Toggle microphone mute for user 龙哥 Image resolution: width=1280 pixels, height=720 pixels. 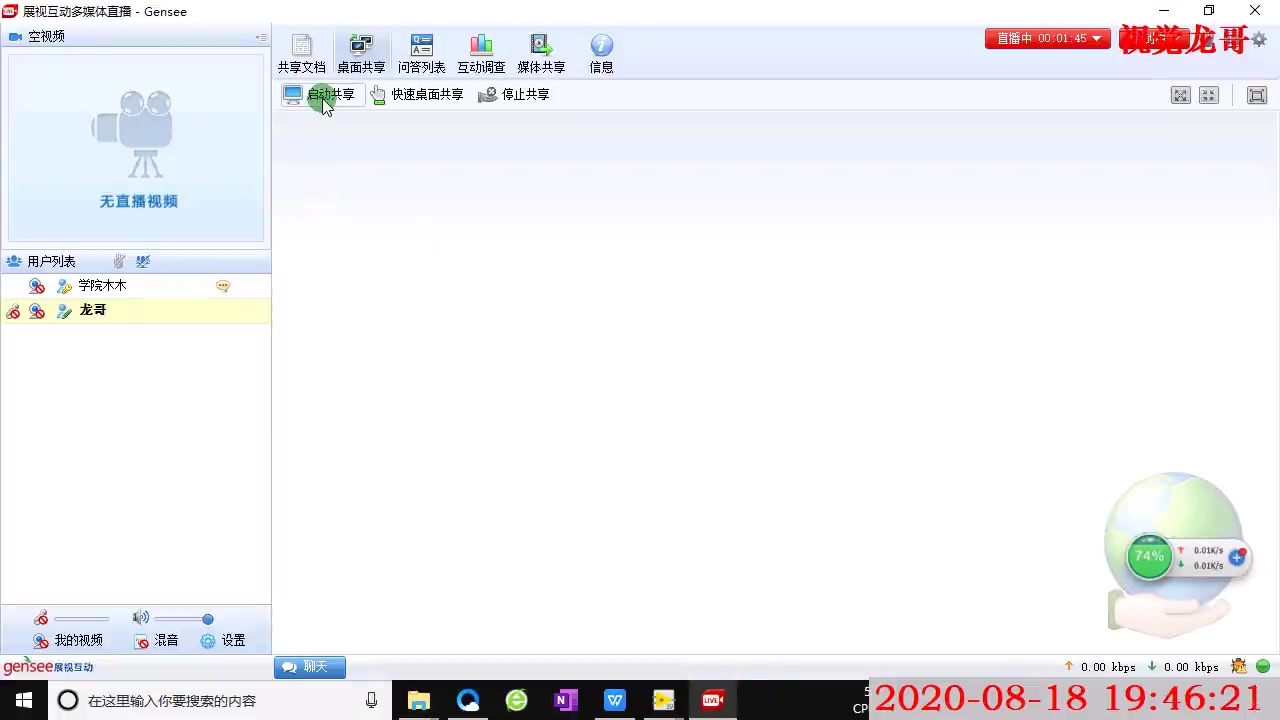coord(13,312)
